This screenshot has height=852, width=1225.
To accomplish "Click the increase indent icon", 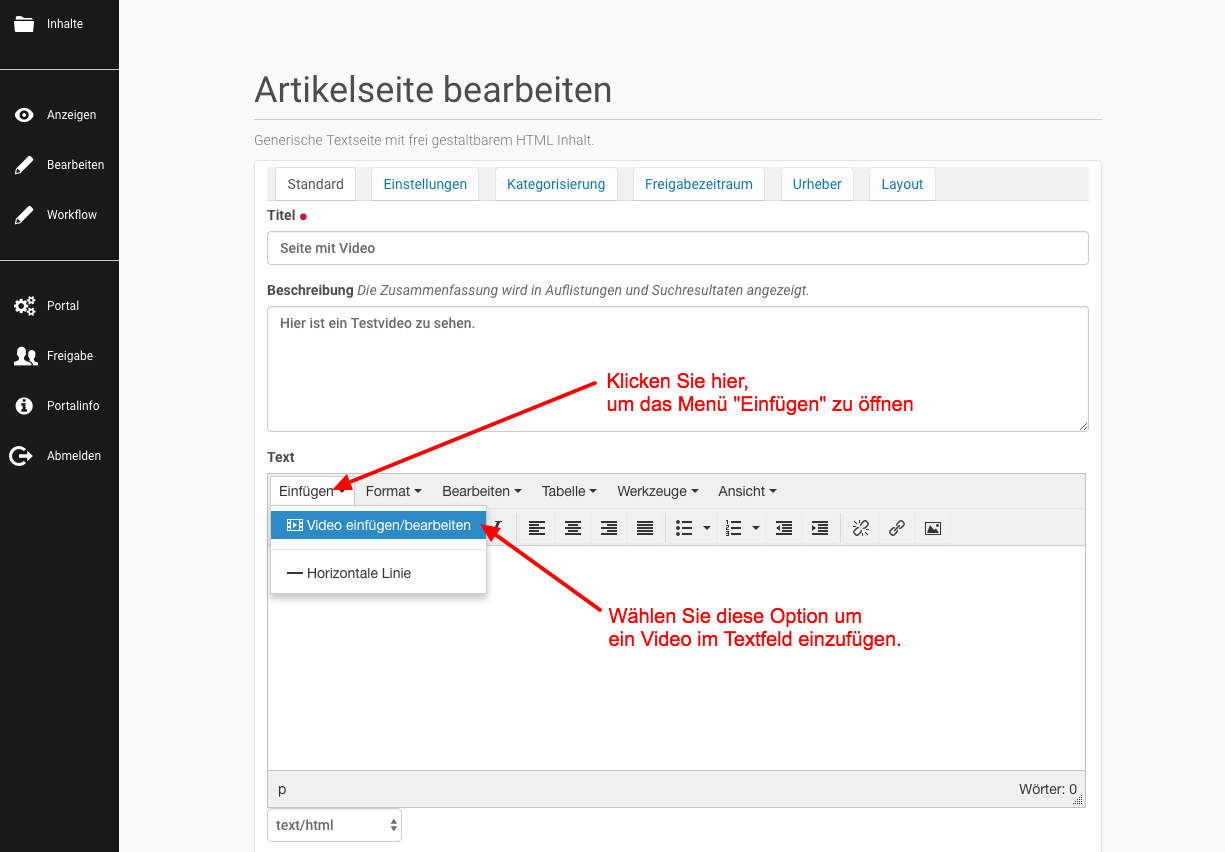I will point(820,528).
